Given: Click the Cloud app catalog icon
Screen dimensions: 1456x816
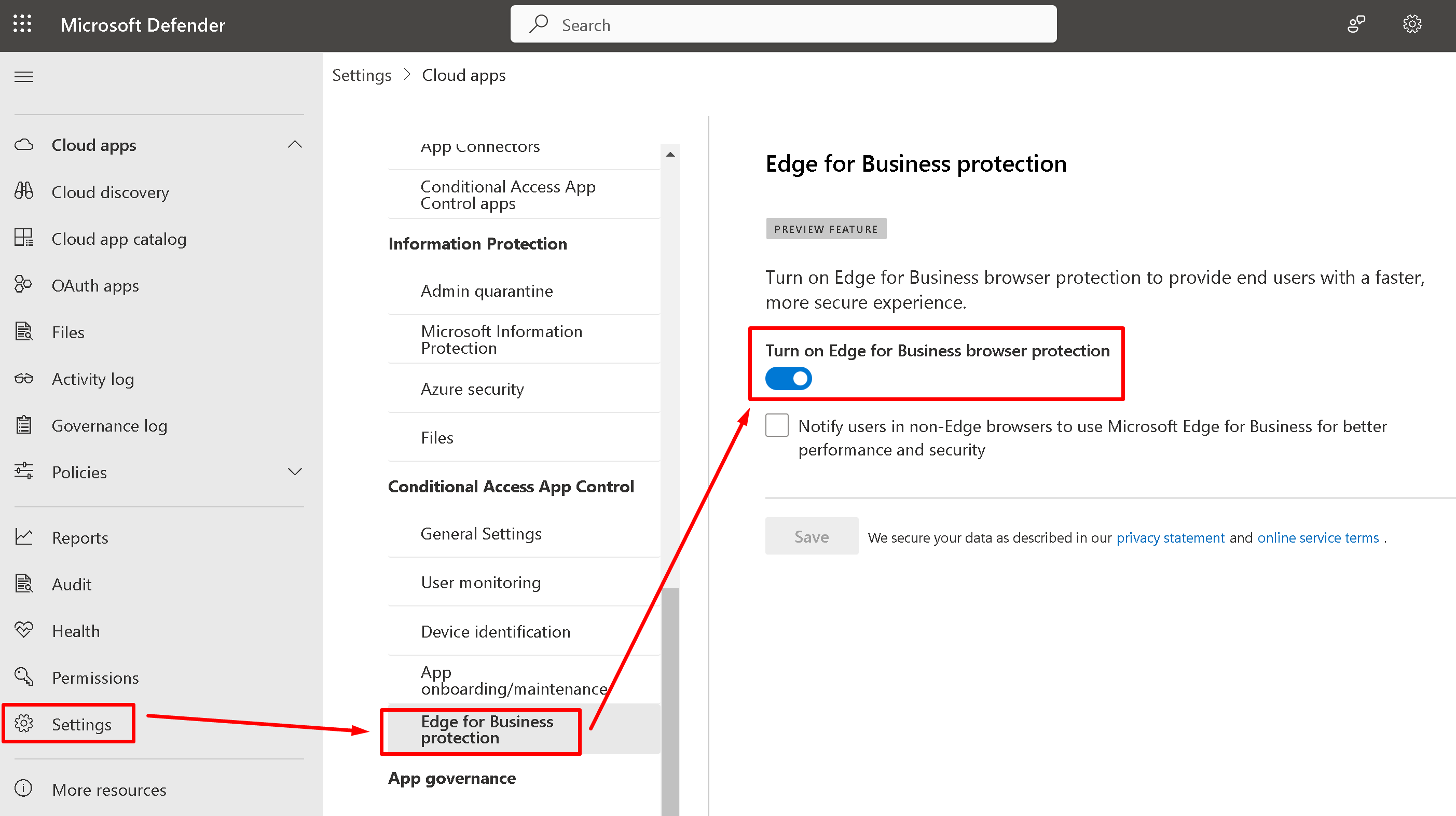Looking at the screenshot, I should tap(24, 238).
